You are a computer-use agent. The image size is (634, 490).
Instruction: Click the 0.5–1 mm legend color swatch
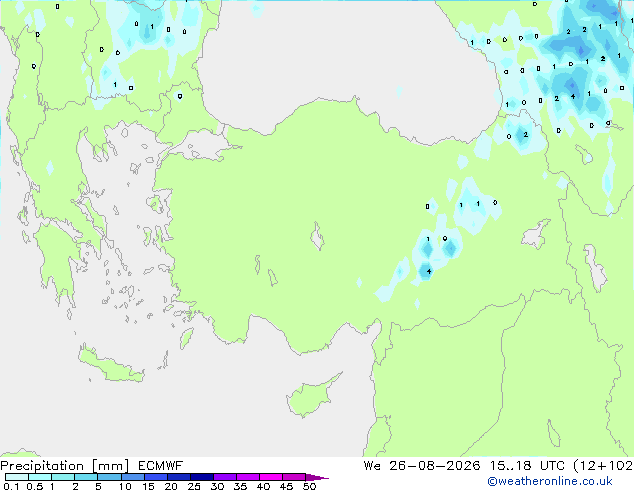40,477
